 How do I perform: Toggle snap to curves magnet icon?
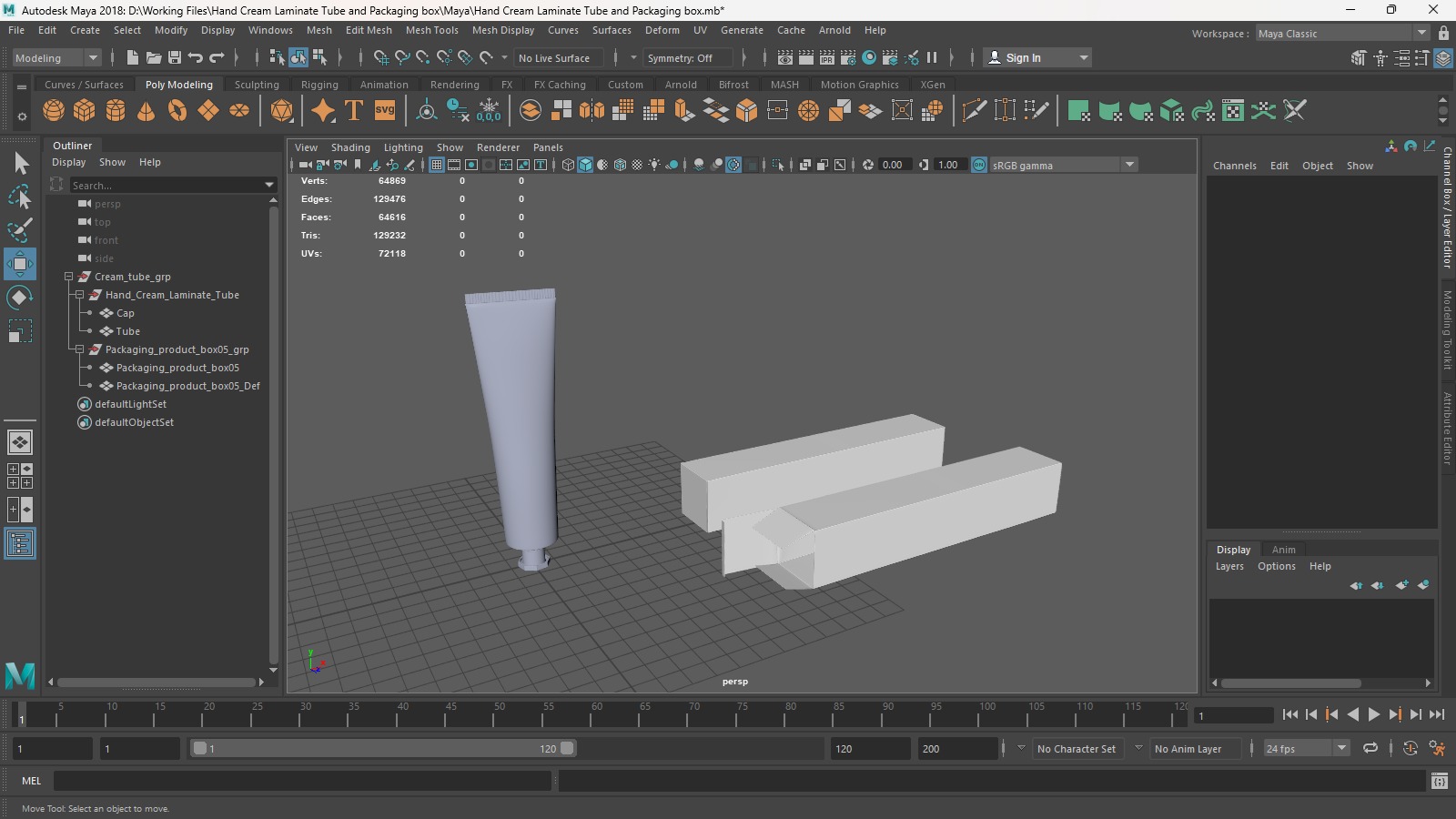401,57
